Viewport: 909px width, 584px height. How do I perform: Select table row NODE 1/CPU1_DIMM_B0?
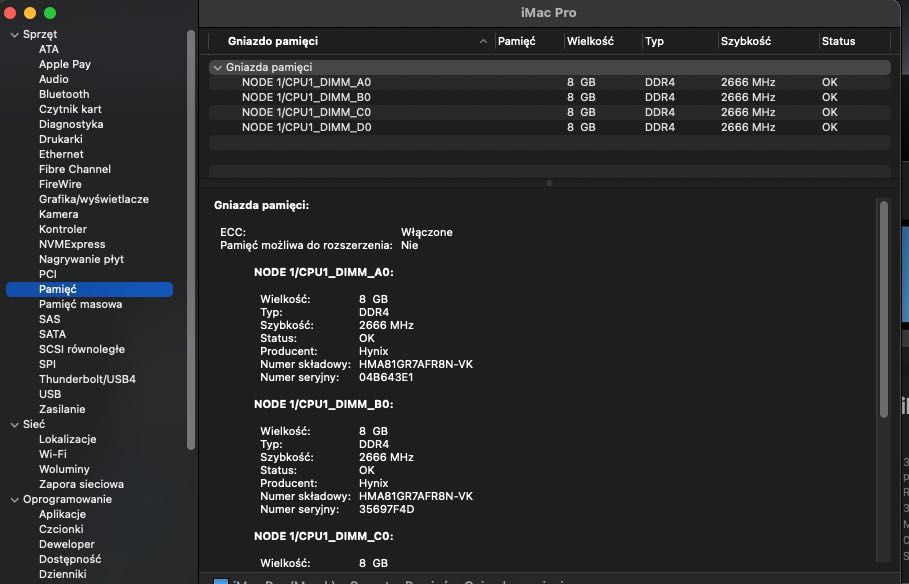coord(550,97)
